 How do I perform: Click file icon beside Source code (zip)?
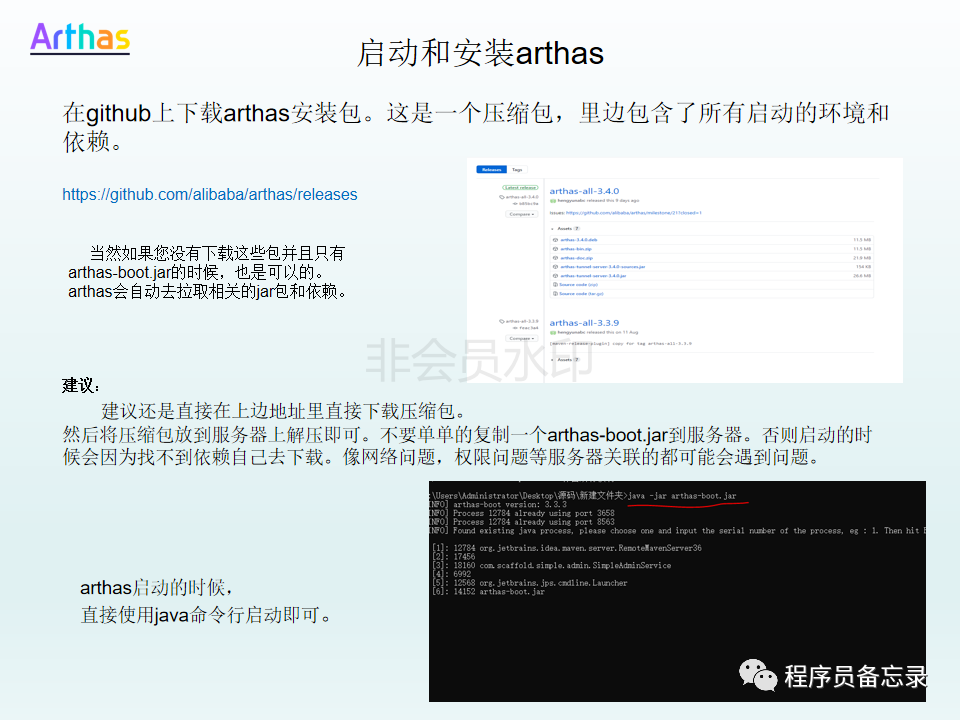555,285
